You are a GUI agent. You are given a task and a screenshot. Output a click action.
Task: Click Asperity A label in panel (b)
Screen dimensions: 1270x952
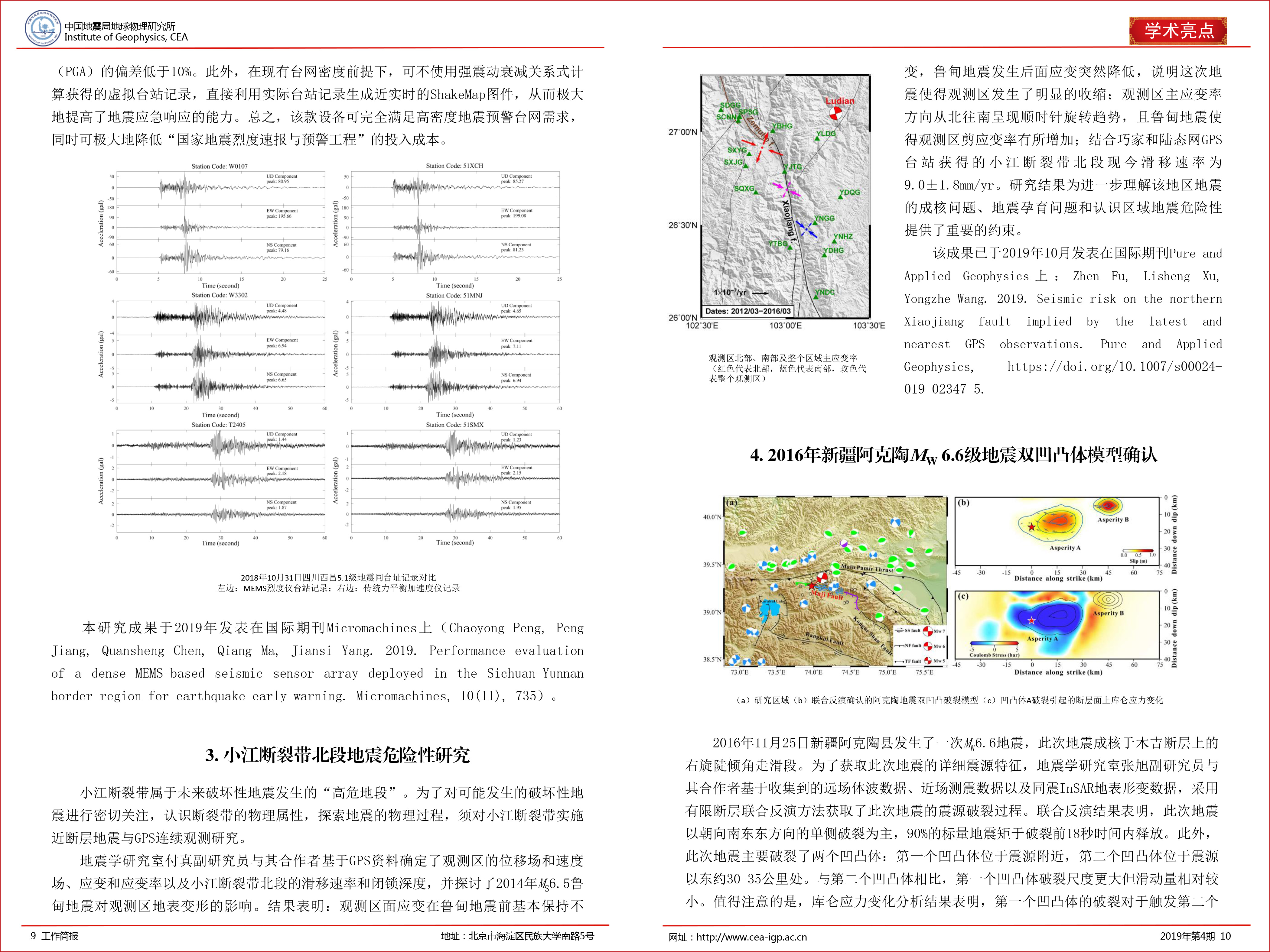pyautogui.click(x=1064, y=548)
